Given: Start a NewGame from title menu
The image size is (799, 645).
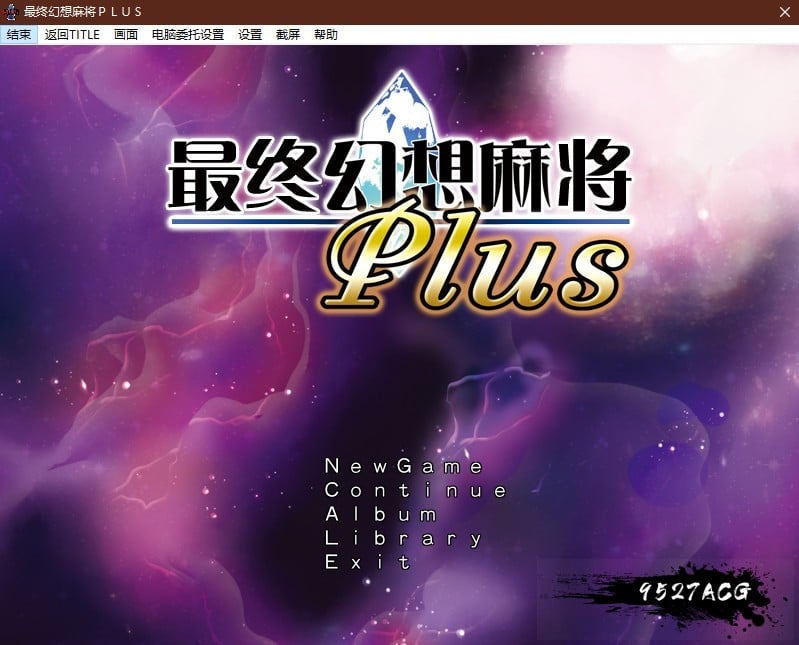Looking at the screenshot, I should click(404, 466).
